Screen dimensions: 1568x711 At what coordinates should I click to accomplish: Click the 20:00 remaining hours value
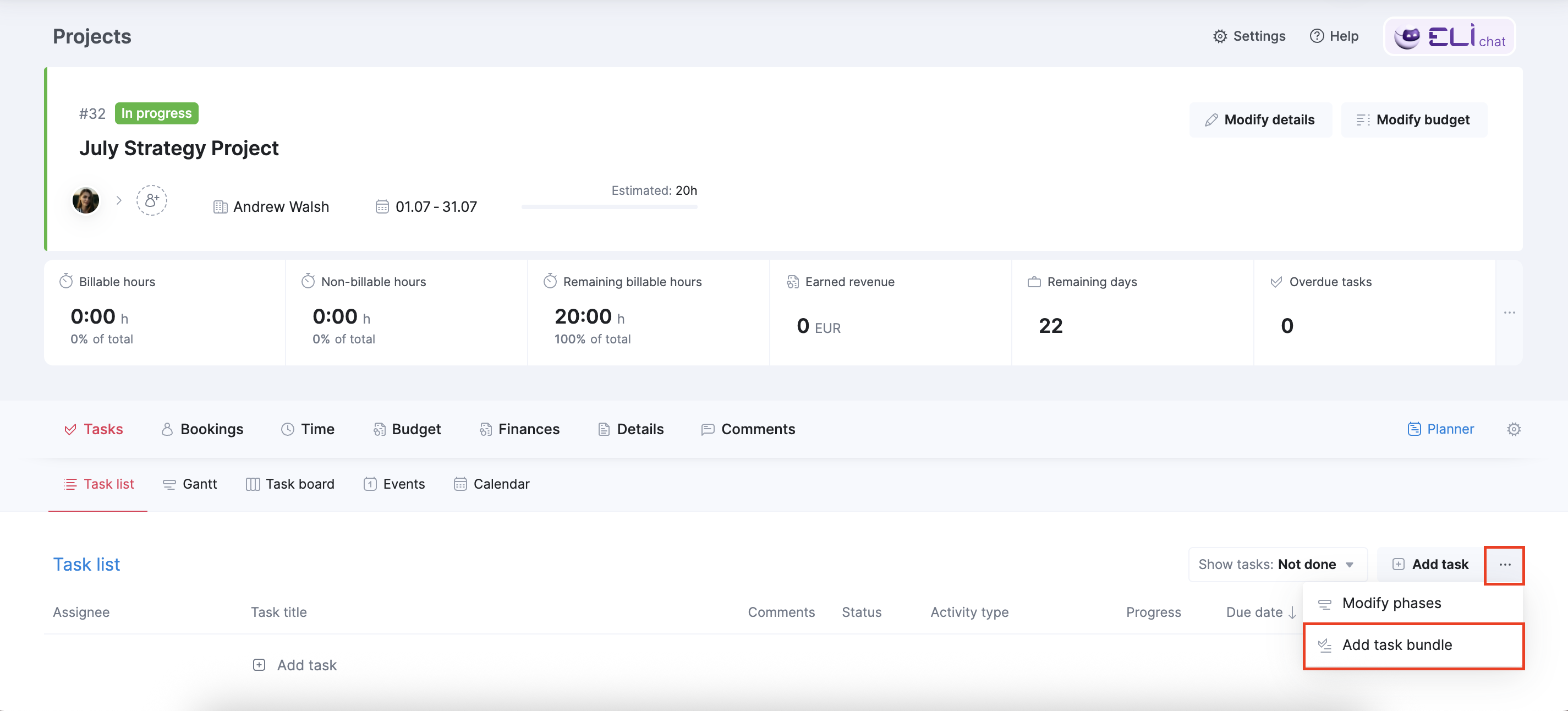[583, 316]
